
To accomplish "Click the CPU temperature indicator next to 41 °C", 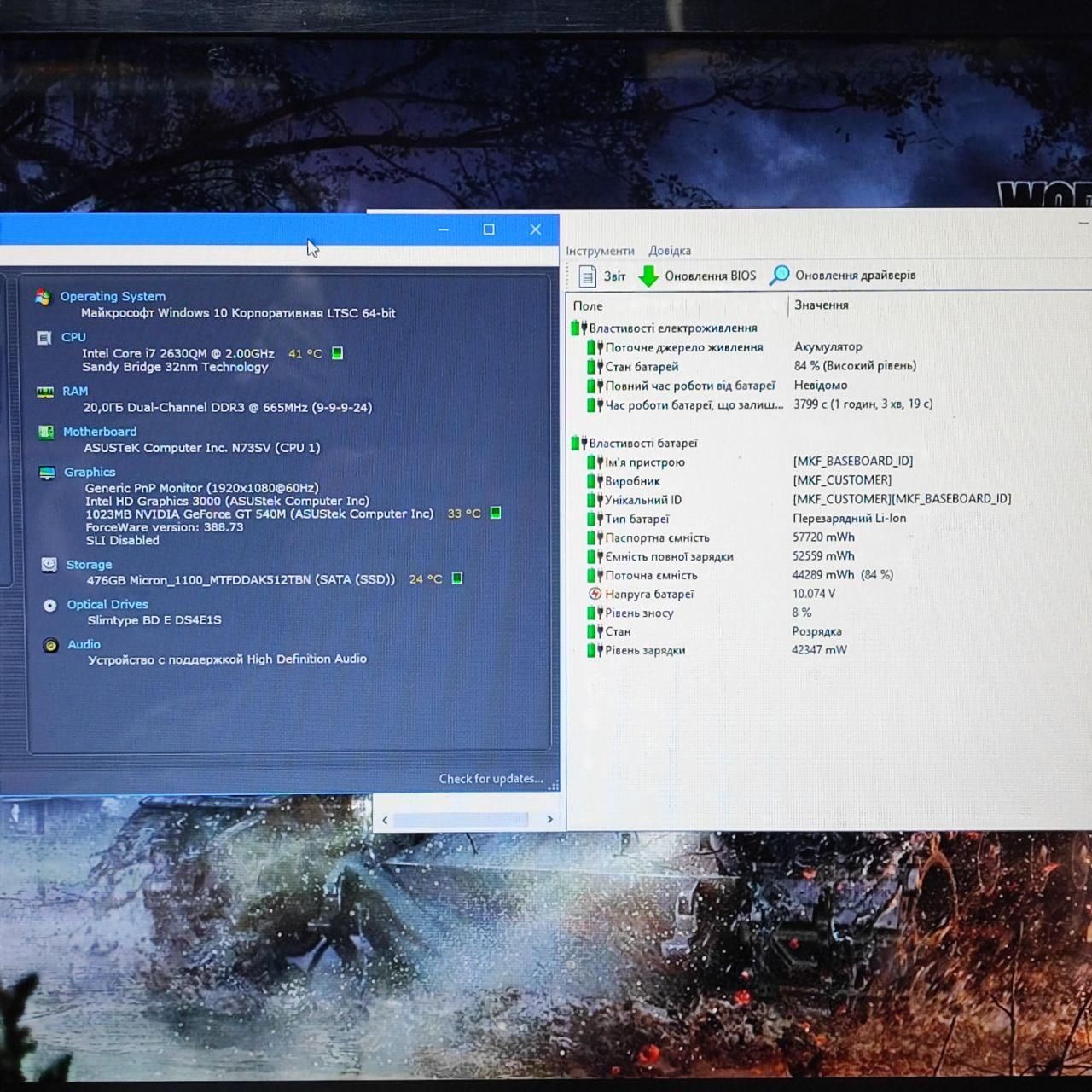I will click(x=337, y=353).
